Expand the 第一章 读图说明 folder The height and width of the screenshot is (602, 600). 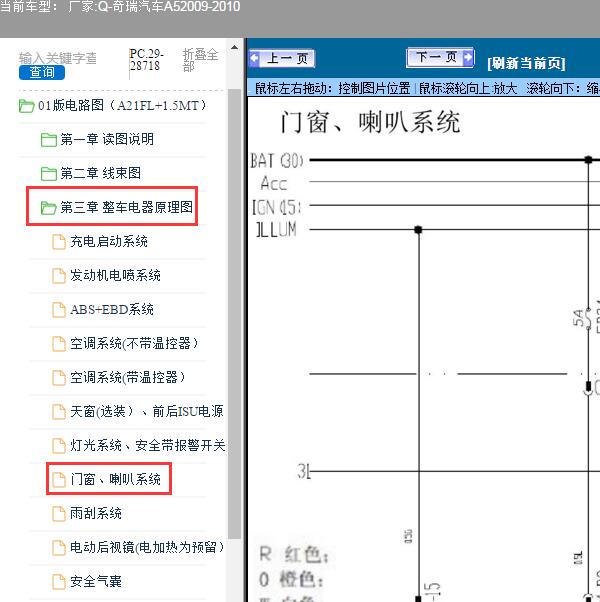tap(107, 139)
